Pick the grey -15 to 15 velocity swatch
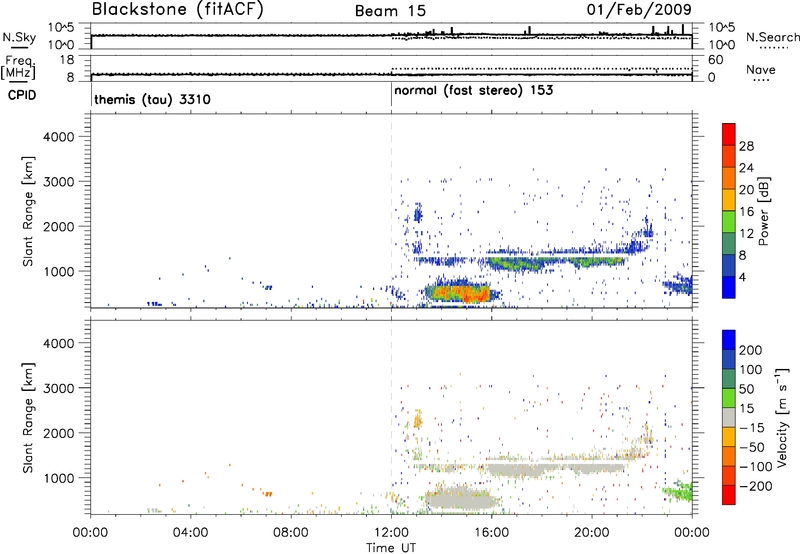 pyautogui.click(x=729, y=417)
